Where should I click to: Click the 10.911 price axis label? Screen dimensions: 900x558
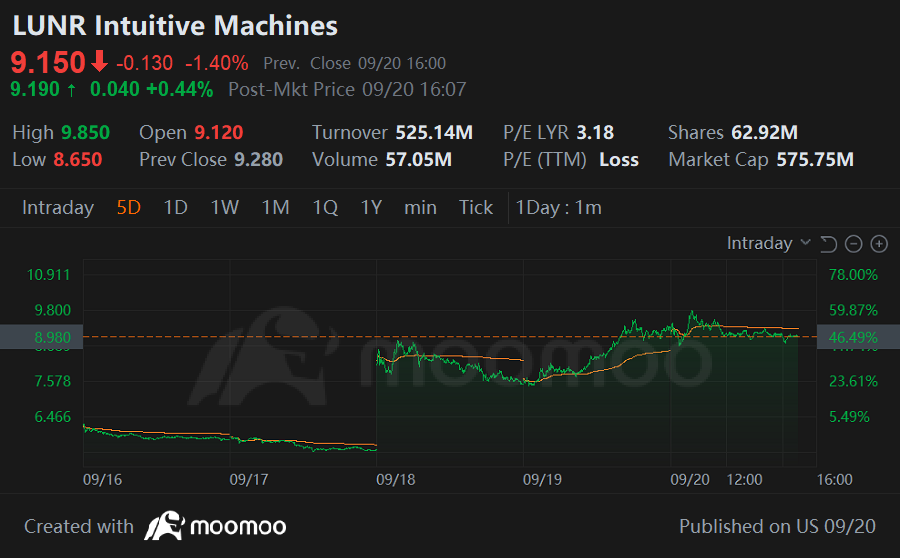49,275
